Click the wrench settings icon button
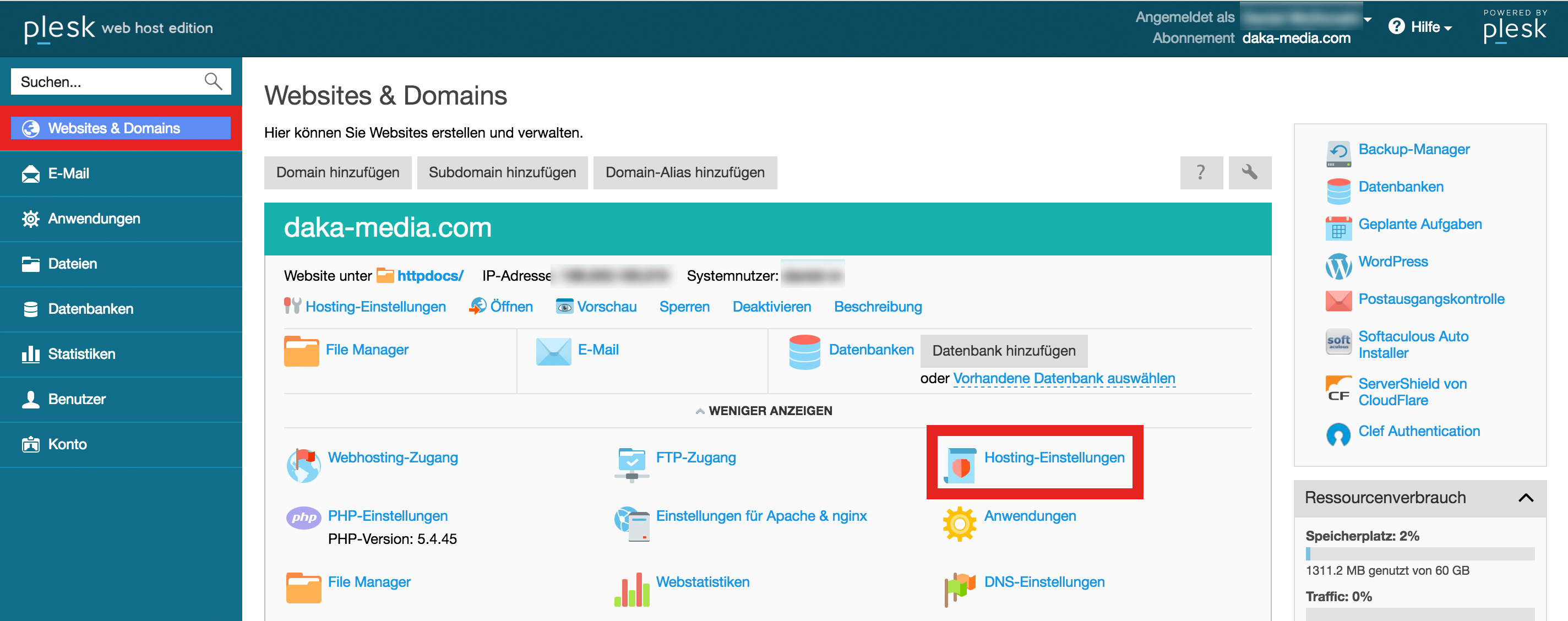 tap(1249, 172)
